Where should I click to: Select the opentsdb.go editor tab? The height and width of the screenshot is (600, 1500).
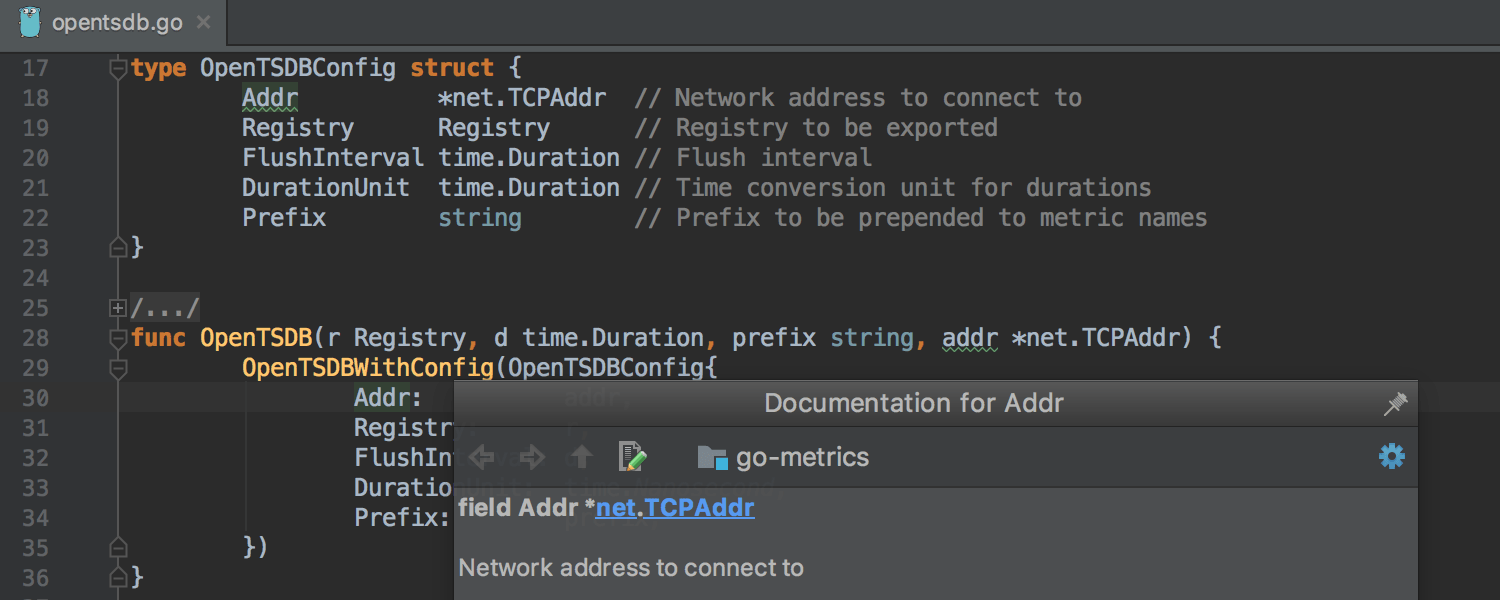point(117,23)
